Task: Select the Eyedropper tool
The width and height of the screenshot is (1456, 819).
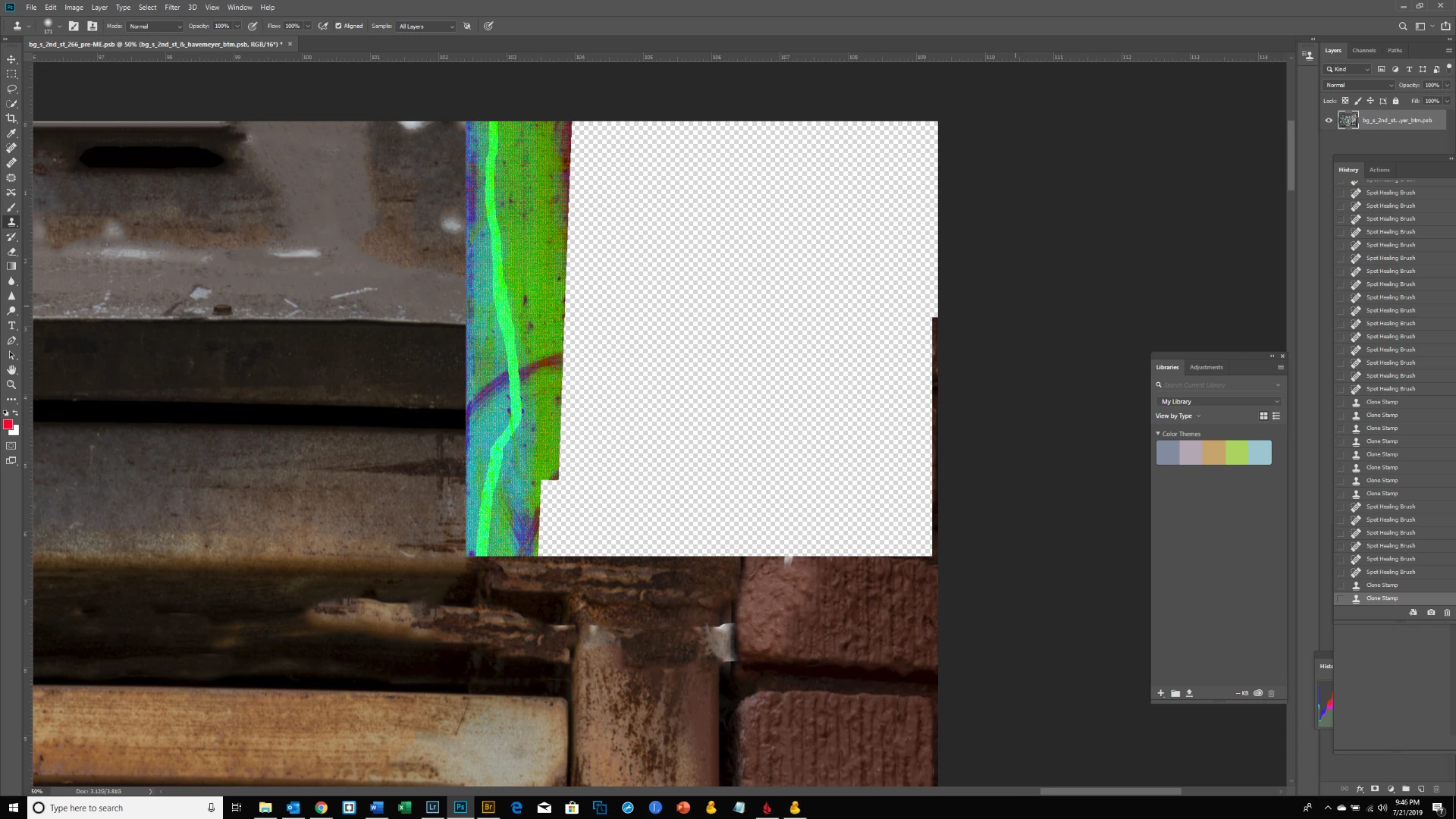Action: (x=11, y=133)
